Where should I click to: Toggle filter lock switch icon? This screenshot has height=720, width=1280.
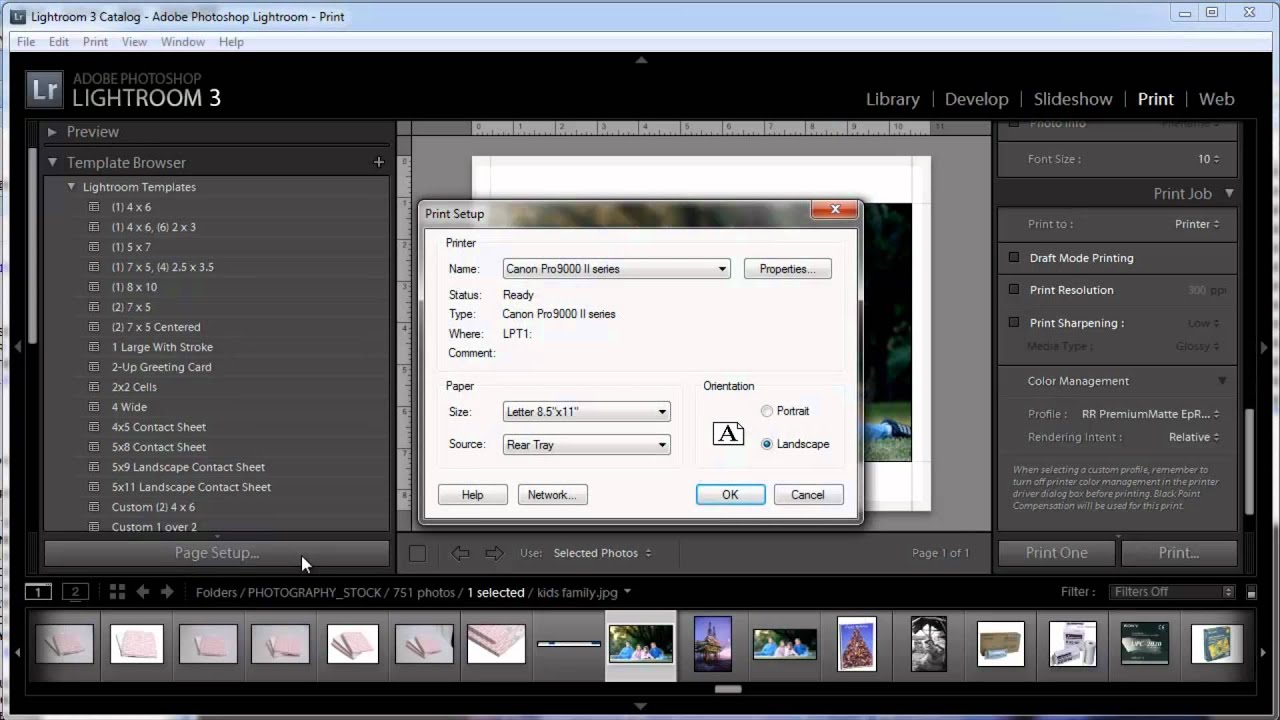tap(1251, 592)
